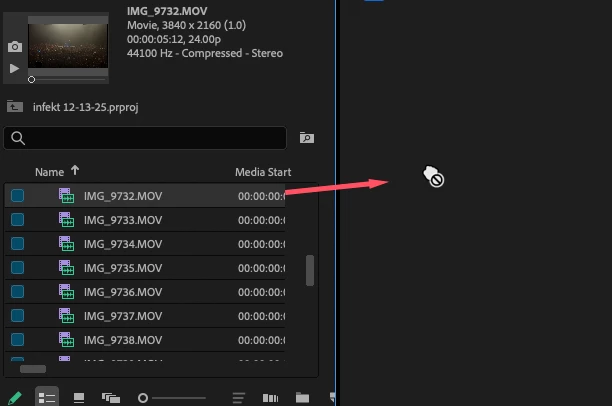Click Media Start value of IMG_9735.MOV
The width and height of the screenshot is (612, 406).
click(262, 268)
